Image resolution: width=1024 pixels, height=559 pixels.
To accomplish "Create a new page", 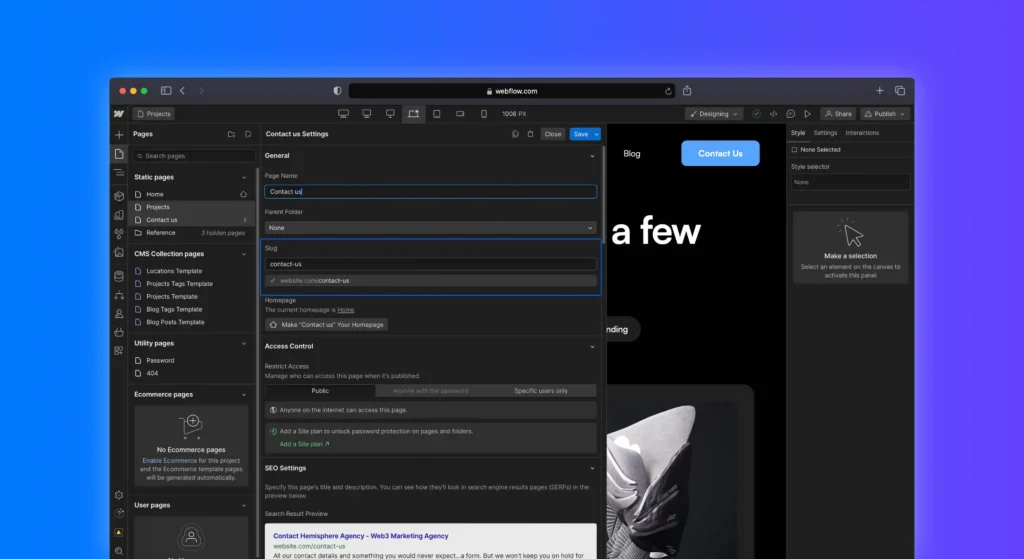I will point(248,134).
